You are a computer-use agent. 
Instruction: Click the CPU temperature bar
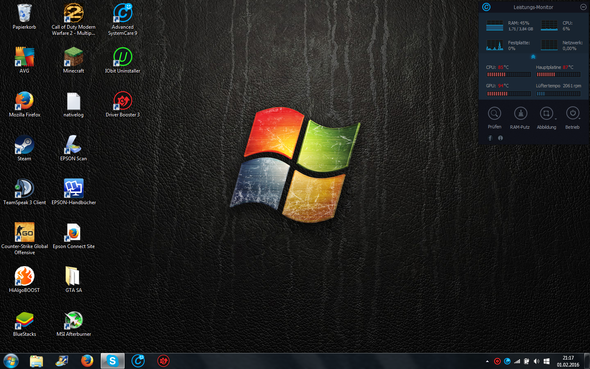(508, 74)
